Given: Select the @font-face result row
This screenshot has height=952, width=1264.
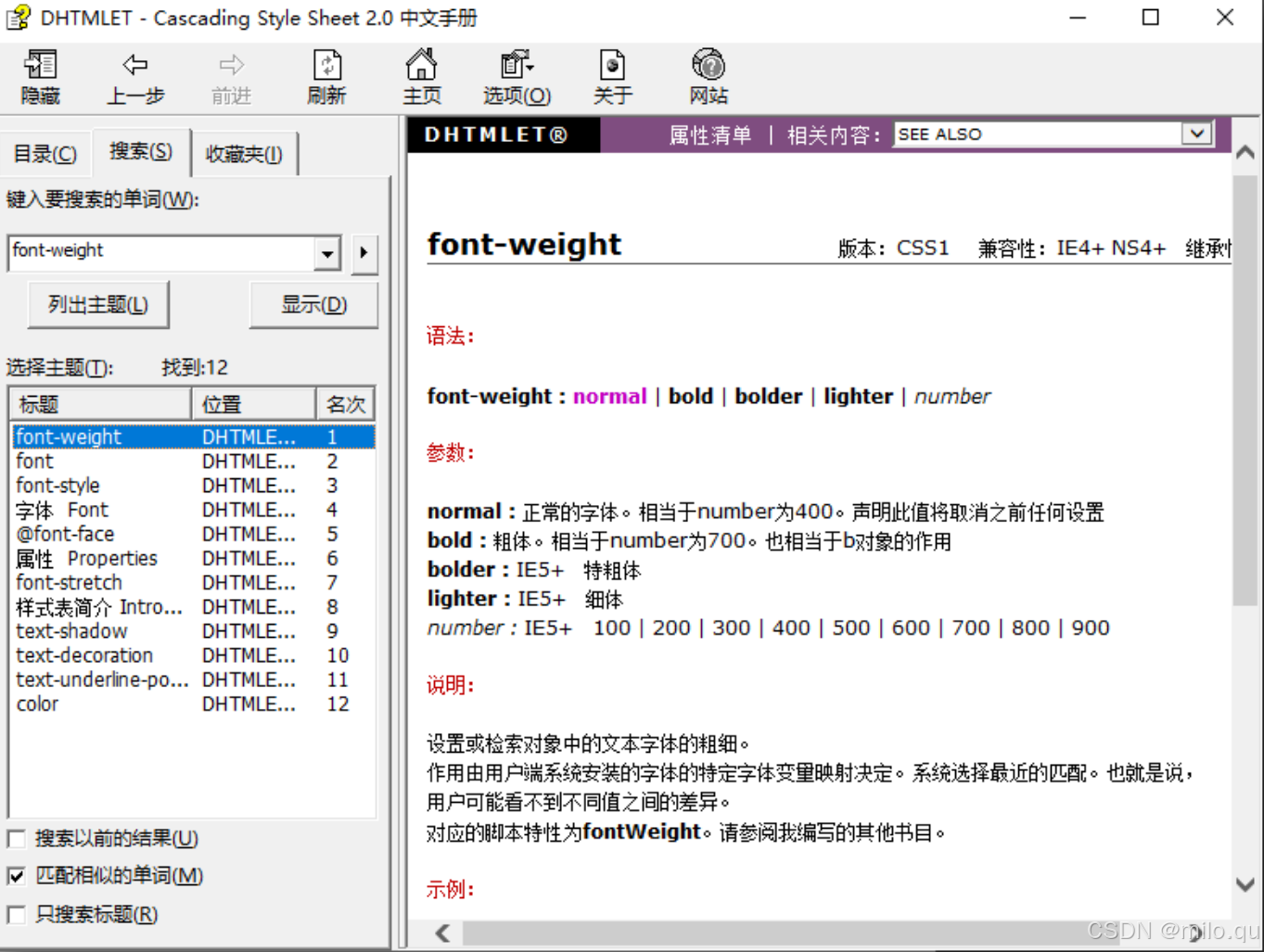Looking at the screenshot, I should 194,534.
